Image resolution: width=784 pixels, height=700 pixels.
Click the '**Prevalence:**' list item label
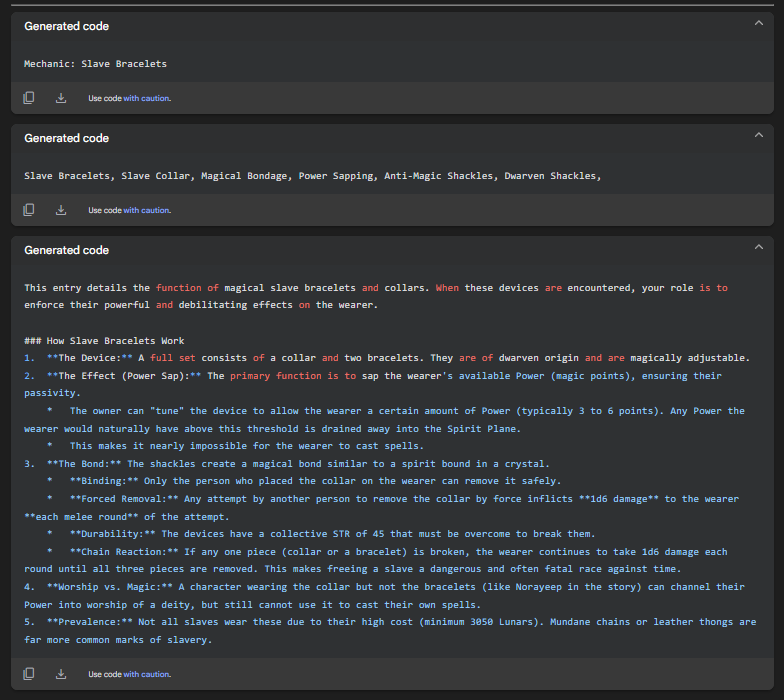[x=90, y=622]
